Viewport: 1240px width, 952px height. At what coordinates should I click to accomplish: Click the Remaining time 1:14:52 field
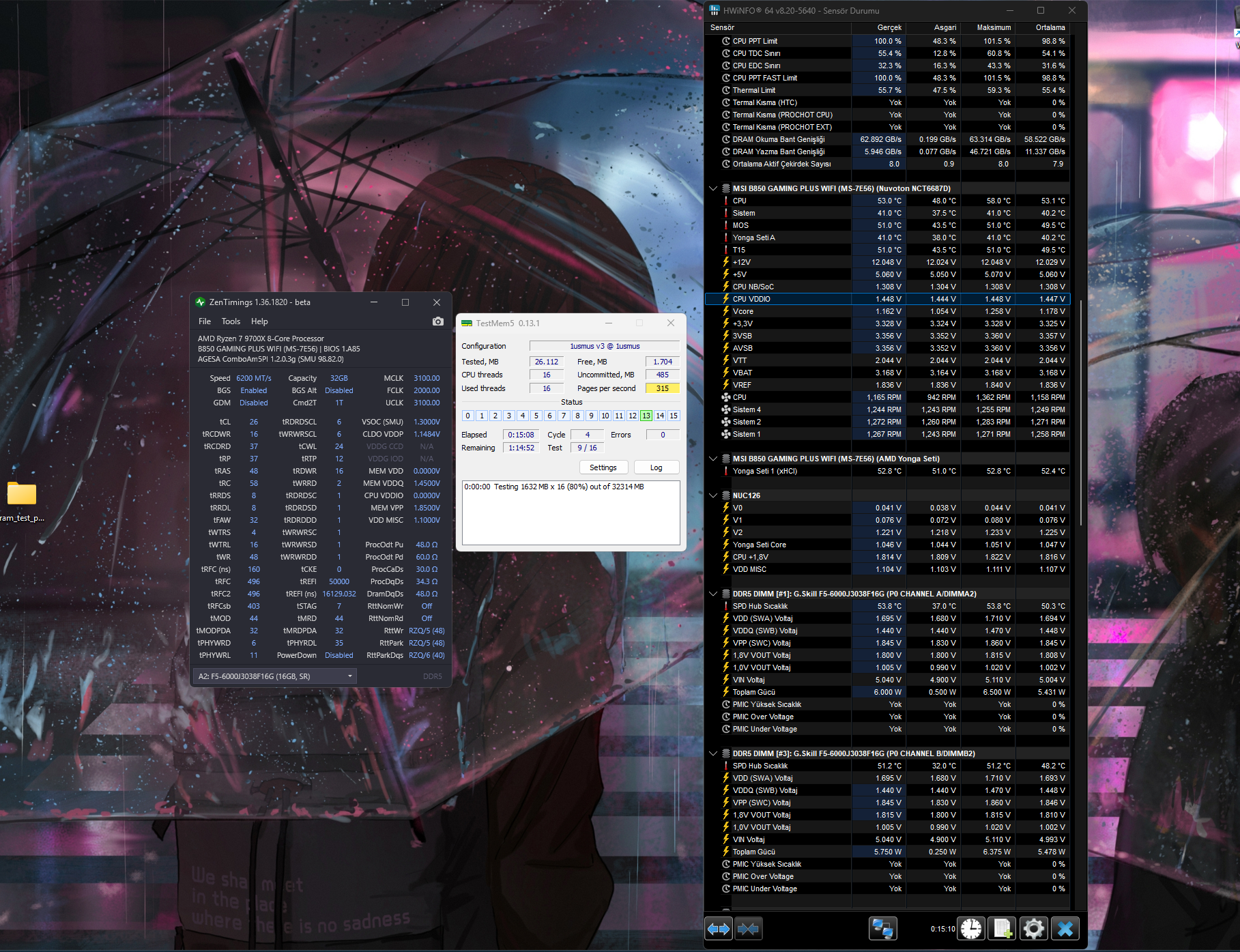click(521, 448)
